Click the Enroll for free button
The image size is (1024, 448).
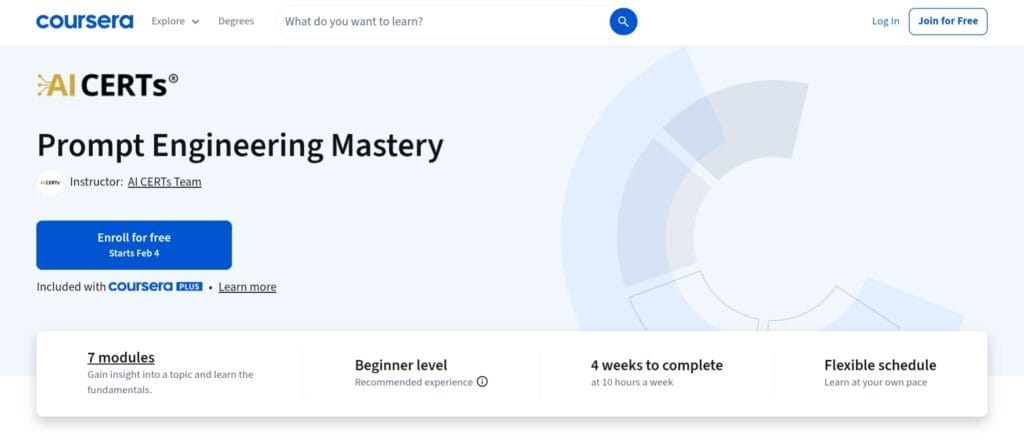click(x=134, y=245)
